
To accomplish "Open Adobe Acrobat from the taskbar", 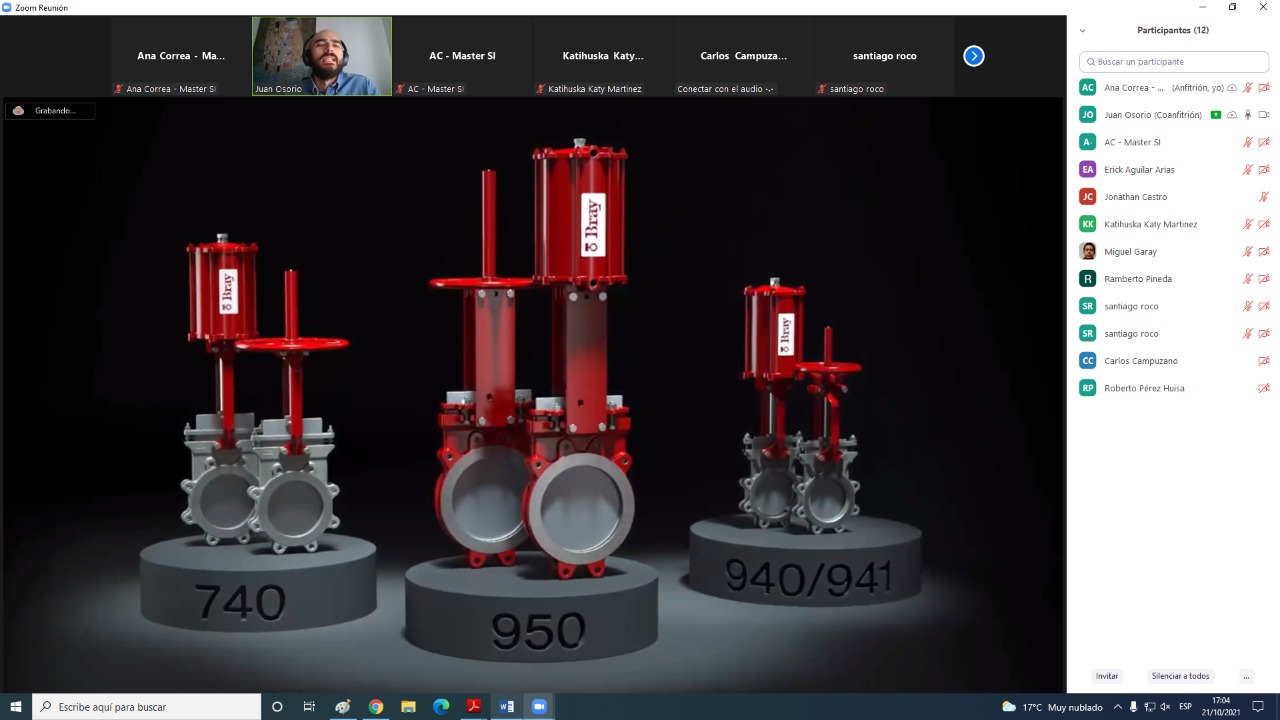I will pyautogui.click(x=474, y=707).
